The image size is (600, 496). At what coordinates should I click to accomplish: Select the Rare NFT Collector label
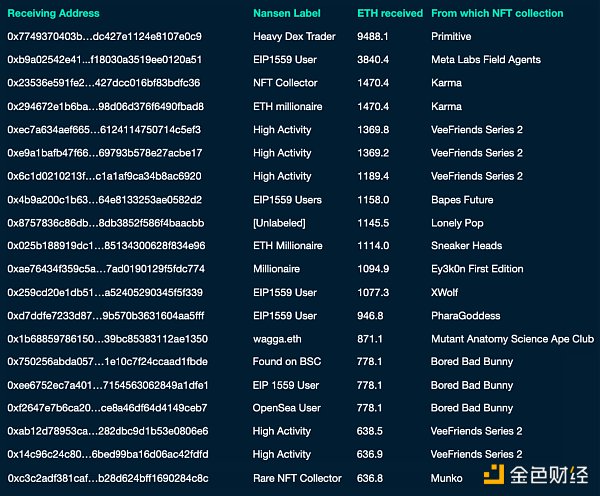tap(297, 478)
